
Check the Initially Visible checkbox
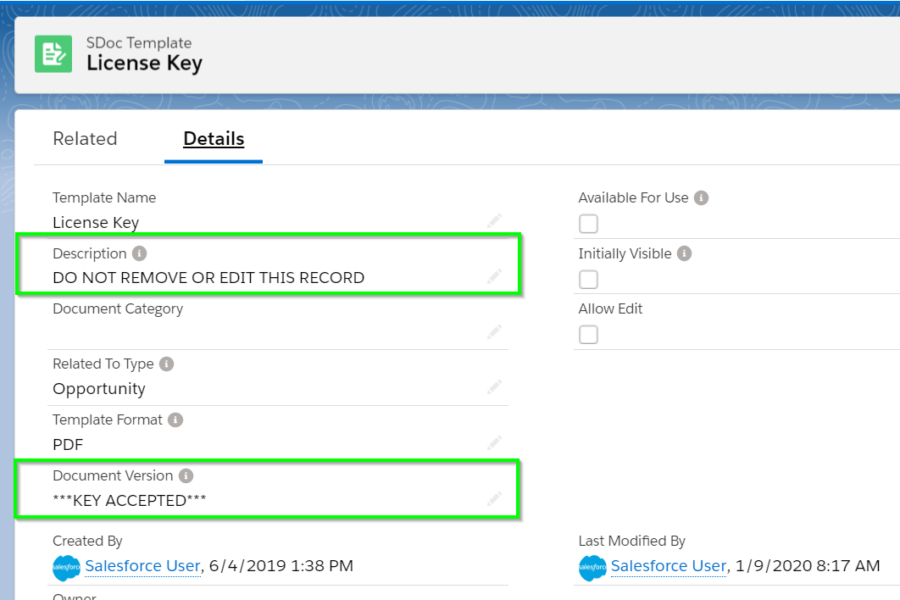pos(588,279)
